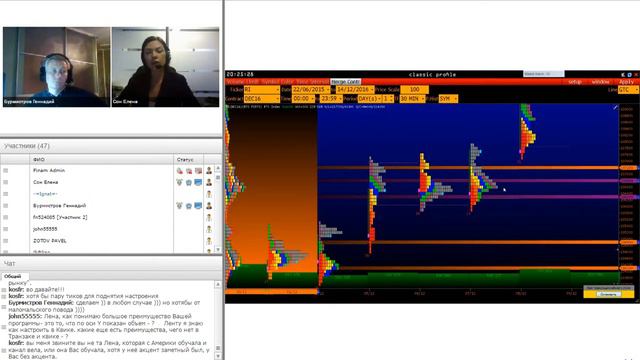Open the end date dropdown 14/12/2016
Image resolution: width=640 pixels, height=360 pixels.
(355, 89)
